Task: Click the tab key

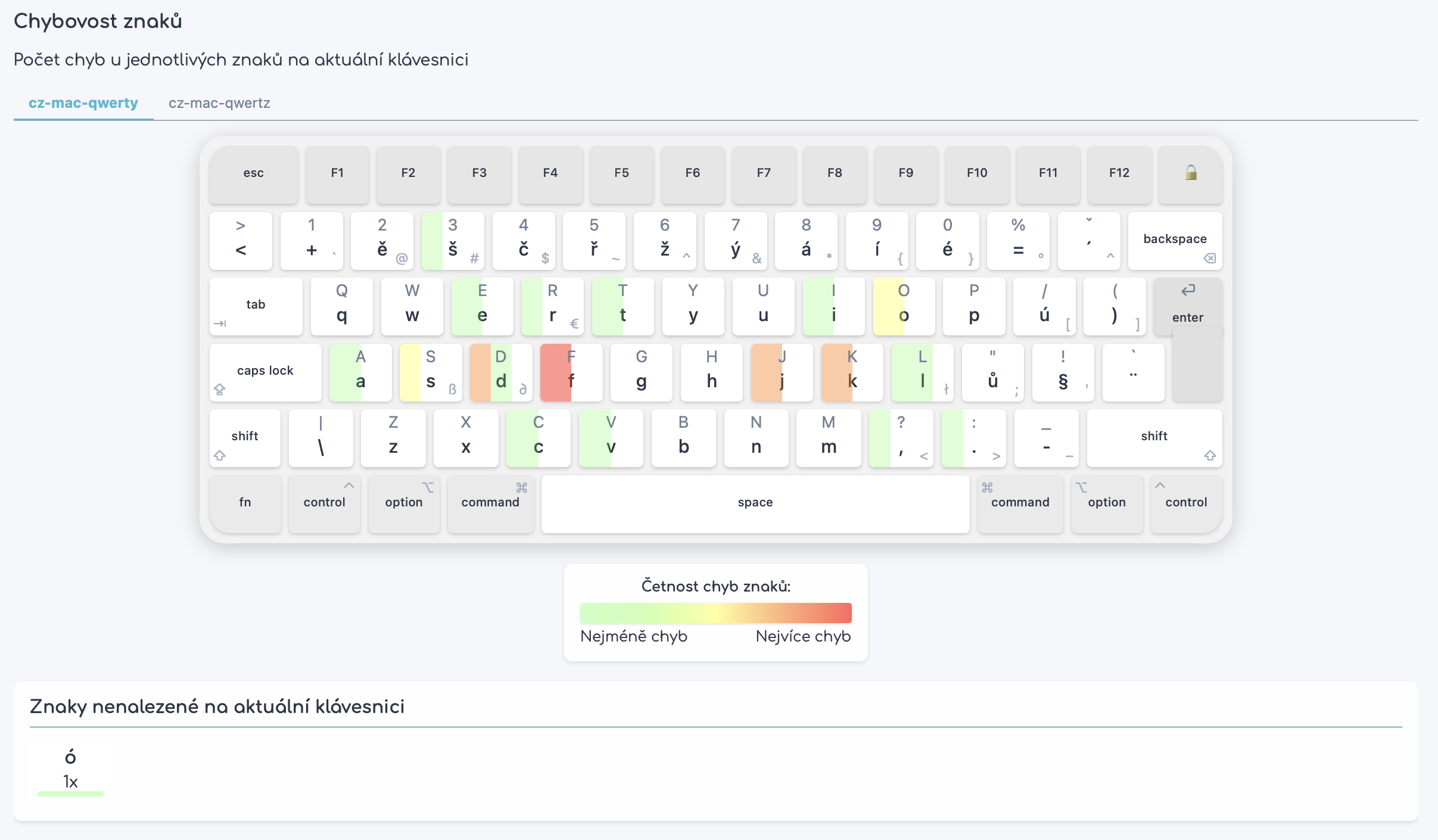Action: (x=256, y=306)
